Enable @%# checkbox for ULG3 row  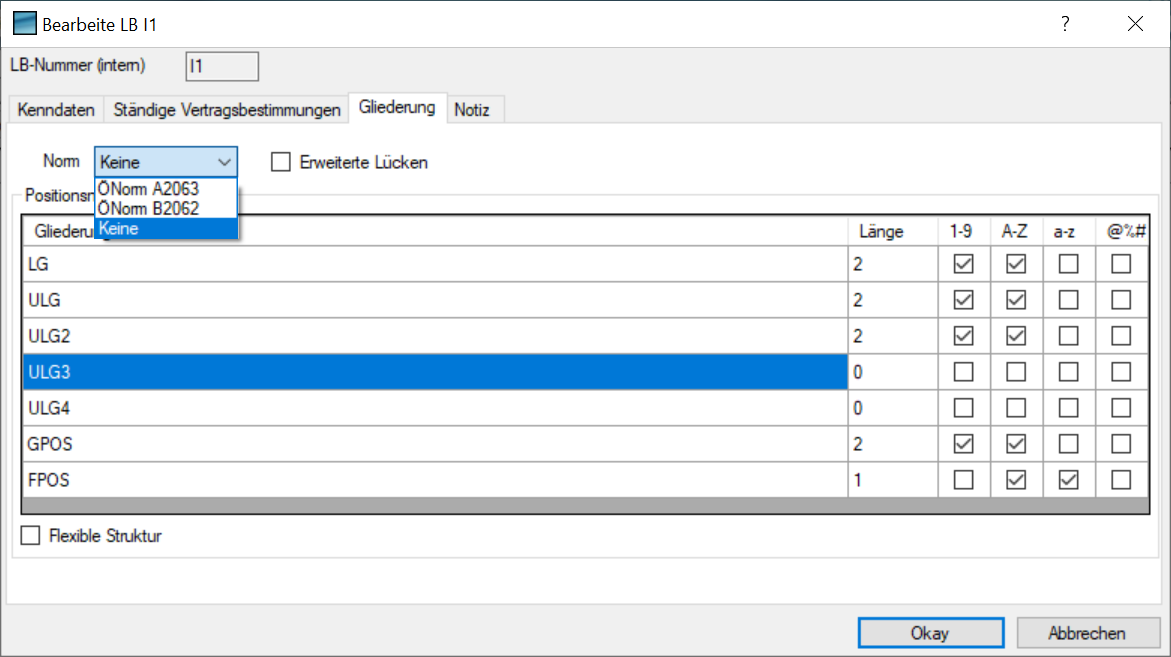(x=1121, y=372)
